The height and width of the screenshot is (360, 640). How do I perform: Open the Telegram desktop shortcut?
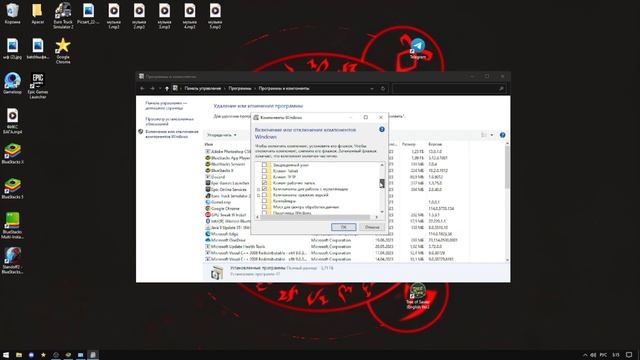[x=418, y=49]
